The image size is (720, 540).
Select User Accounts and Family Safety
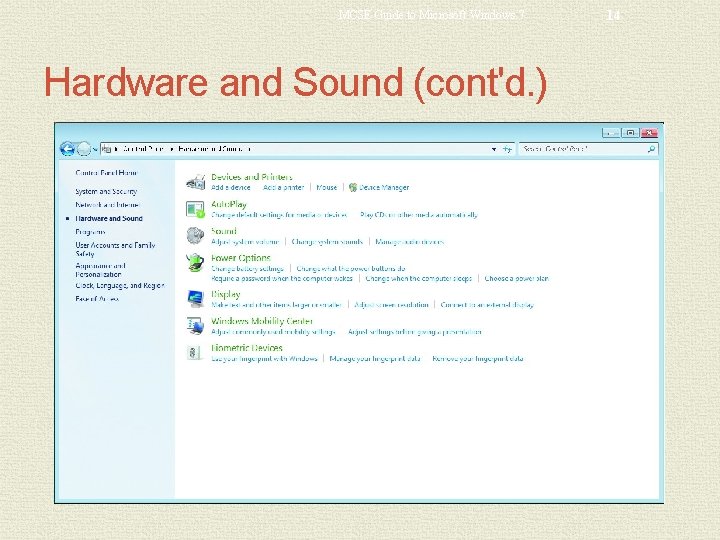[x=115, y=249]
